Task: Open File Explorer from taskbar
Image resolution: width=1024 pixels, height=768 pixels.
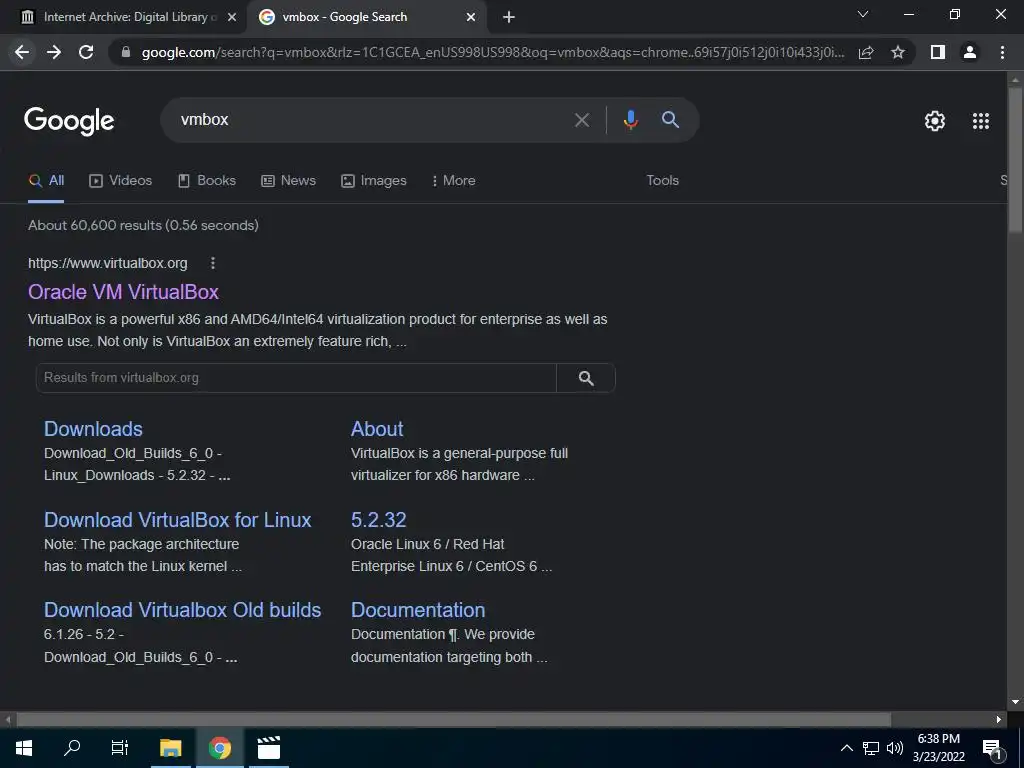Action: [x=170, y=748]
